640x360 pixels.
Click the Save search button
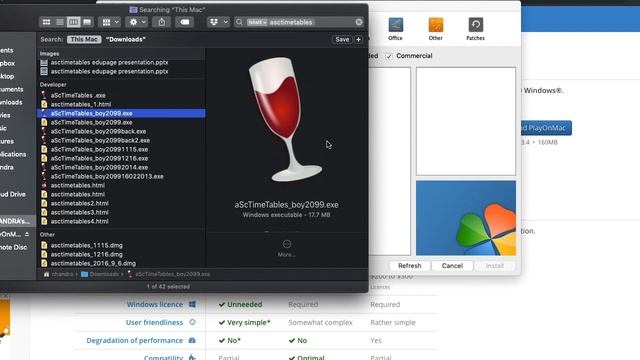(x=342, y=39)
